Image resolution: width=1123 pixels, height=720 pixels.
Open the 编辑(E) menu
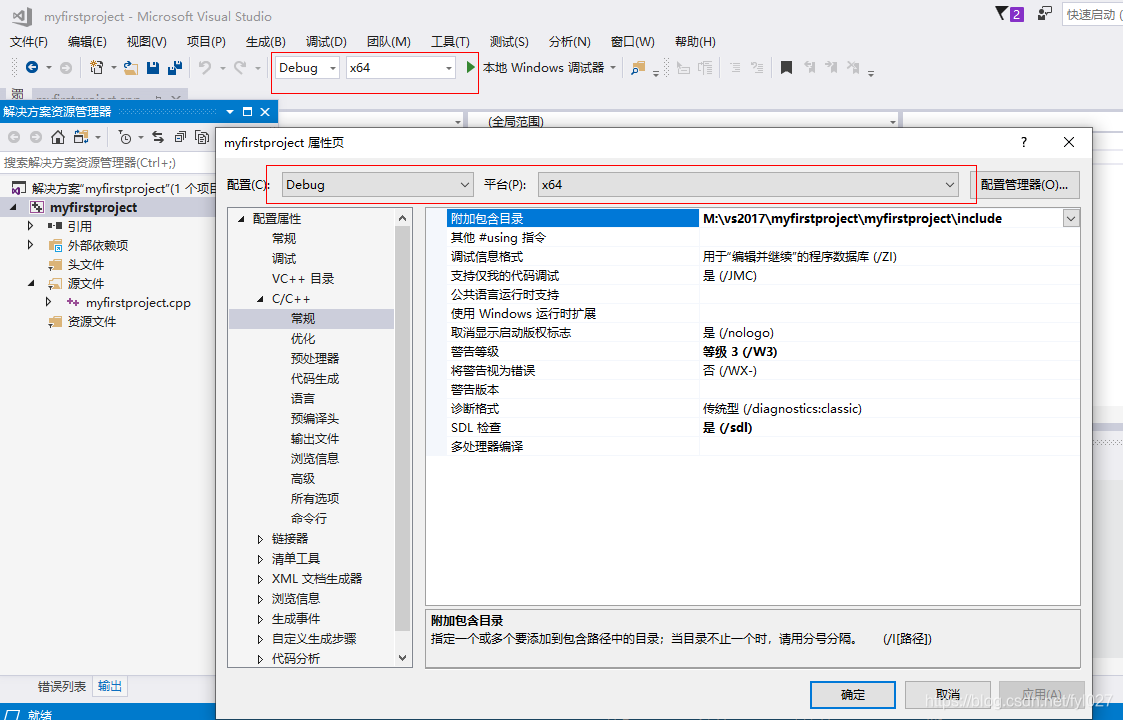click(87, 42)
